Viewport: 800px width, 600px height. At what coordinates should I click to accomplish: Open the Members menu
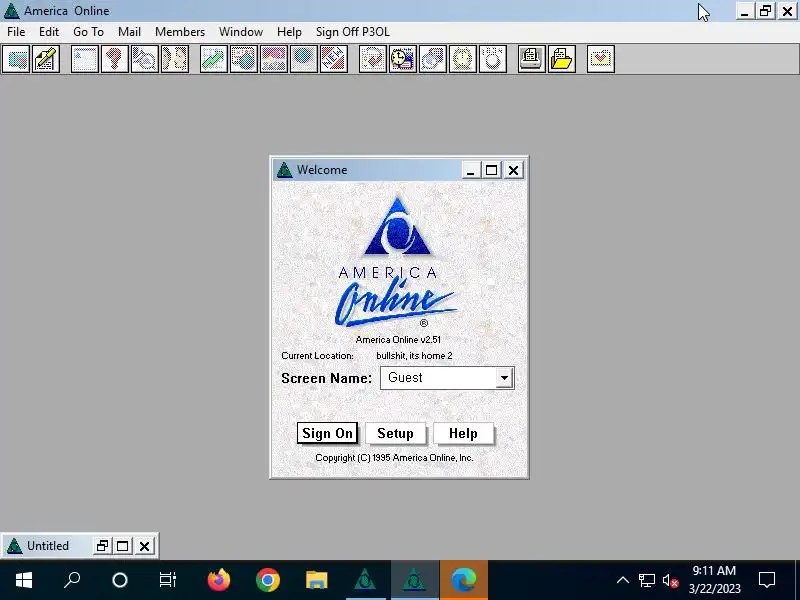click(x=180, y=32)
